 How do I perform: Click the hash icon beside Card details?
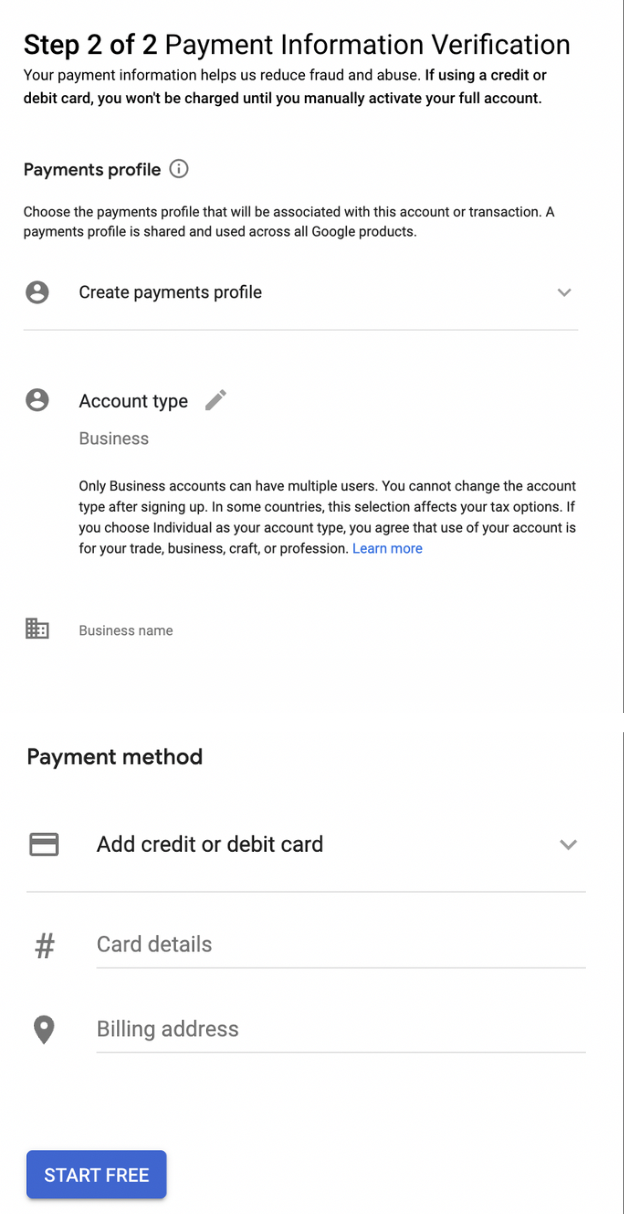point(44,945)
